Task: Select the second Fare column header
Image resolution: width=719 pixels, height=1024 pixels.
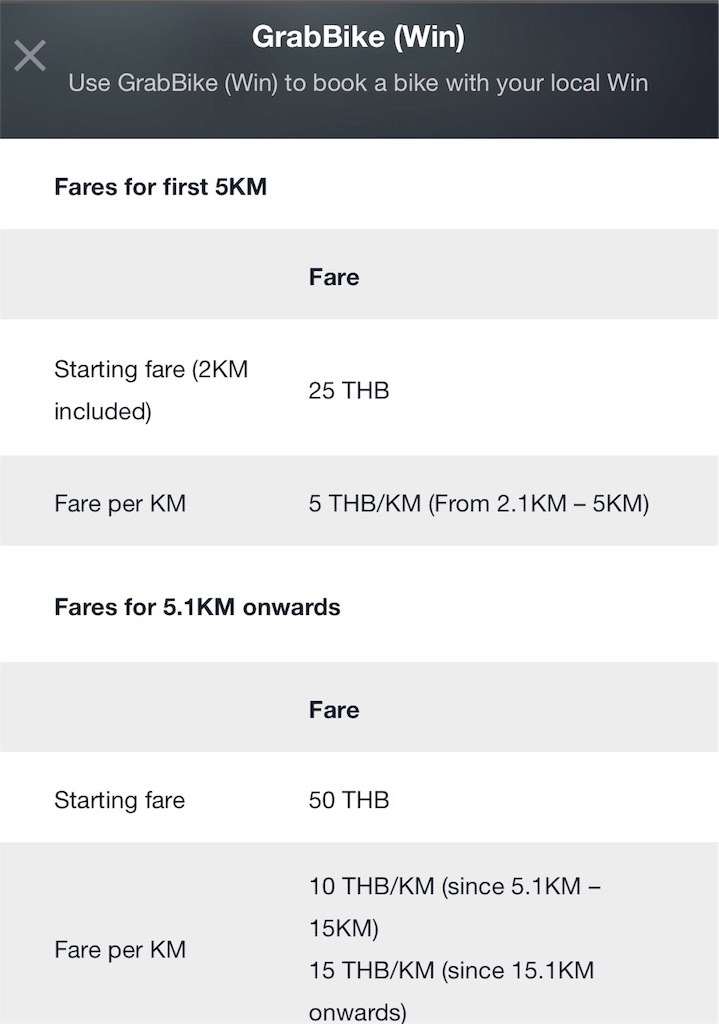Action: pyautogui.click(x=334, y=710)
